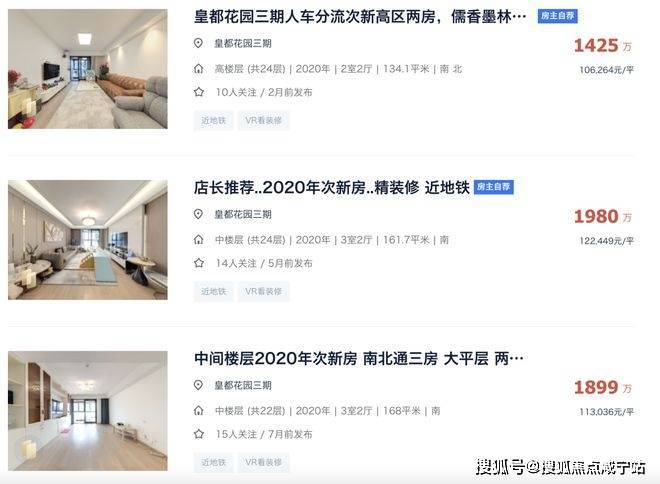
Task: Click house icon beside 134.1平米 details
Action: pyautogui.click(x=198, y=69)
